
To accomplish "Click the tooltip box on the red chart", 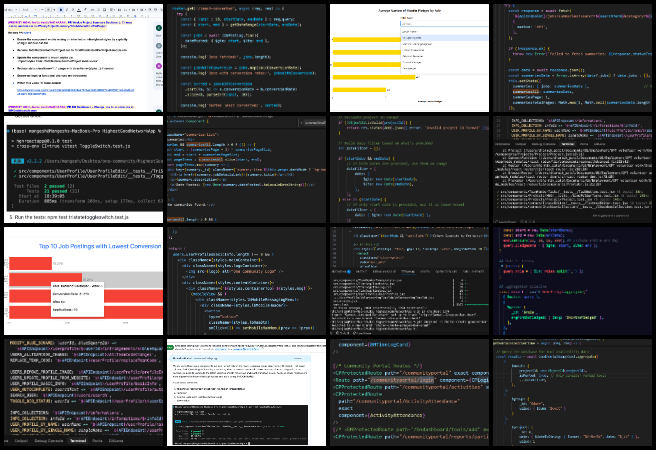I will 77,298.
